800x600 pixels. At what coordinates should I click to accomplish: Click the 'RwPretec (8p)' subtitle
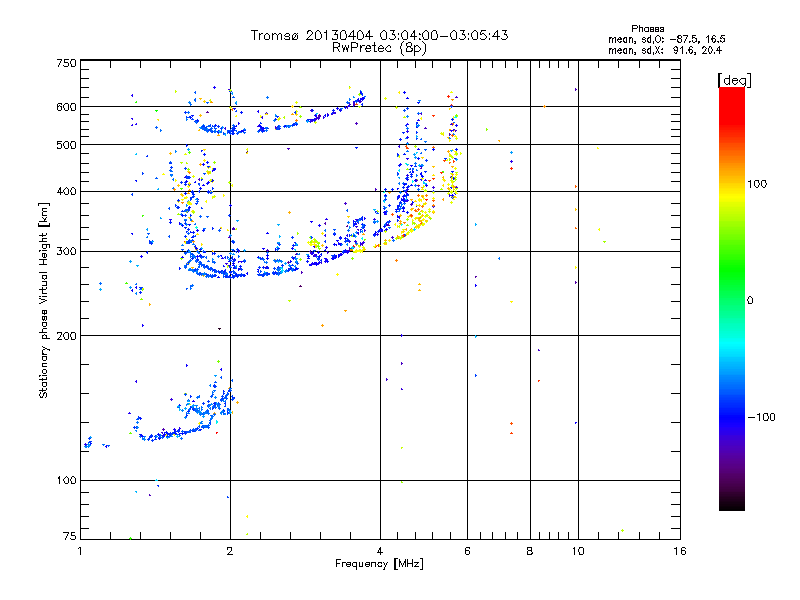pos(379,48)
